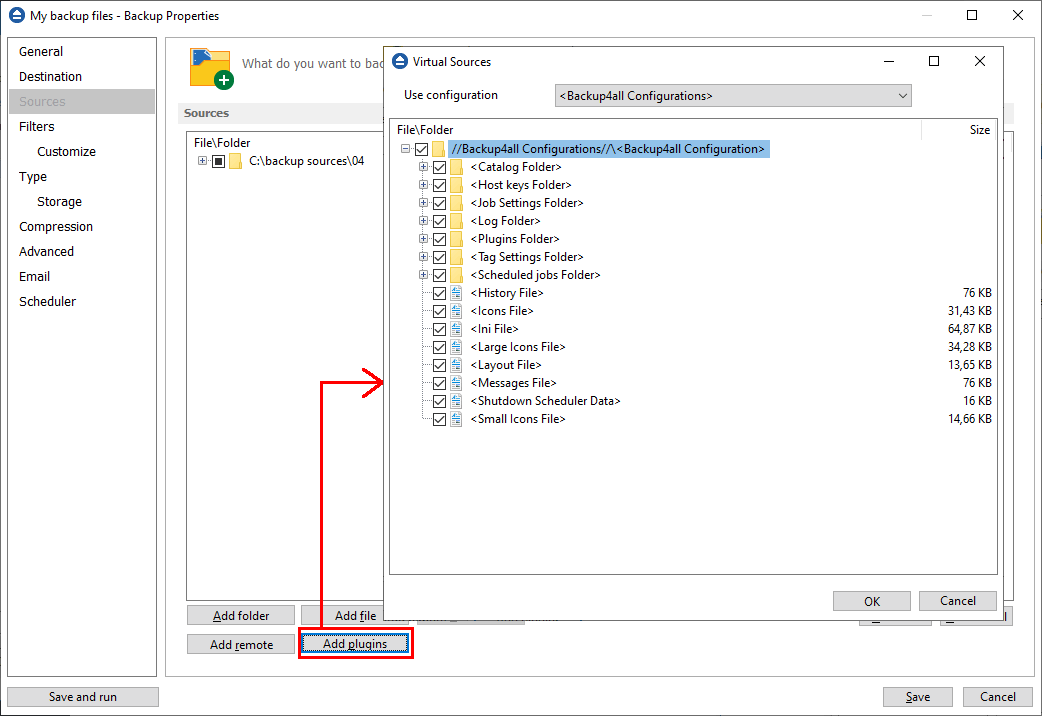Collapse the root Backup4all Configurations node
This screenshot has height=716, width=1042.
(405, 149)
